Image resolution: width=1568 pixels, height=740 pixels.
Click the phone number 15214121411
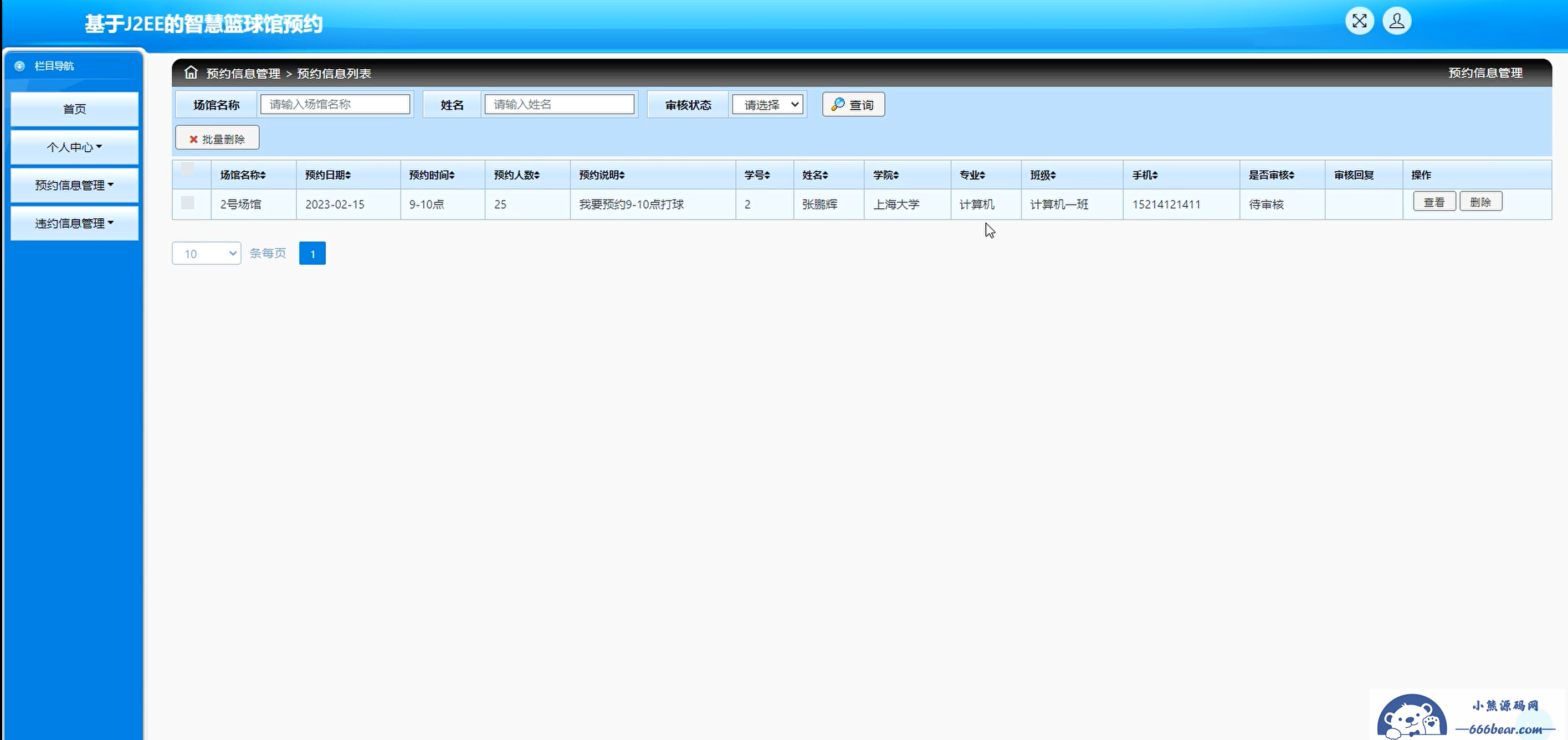coord(1166,204)
